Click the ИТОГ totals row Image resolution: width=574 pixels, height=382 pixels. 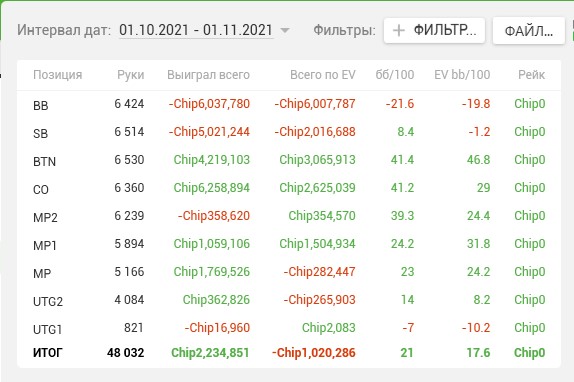coord(289,353)
